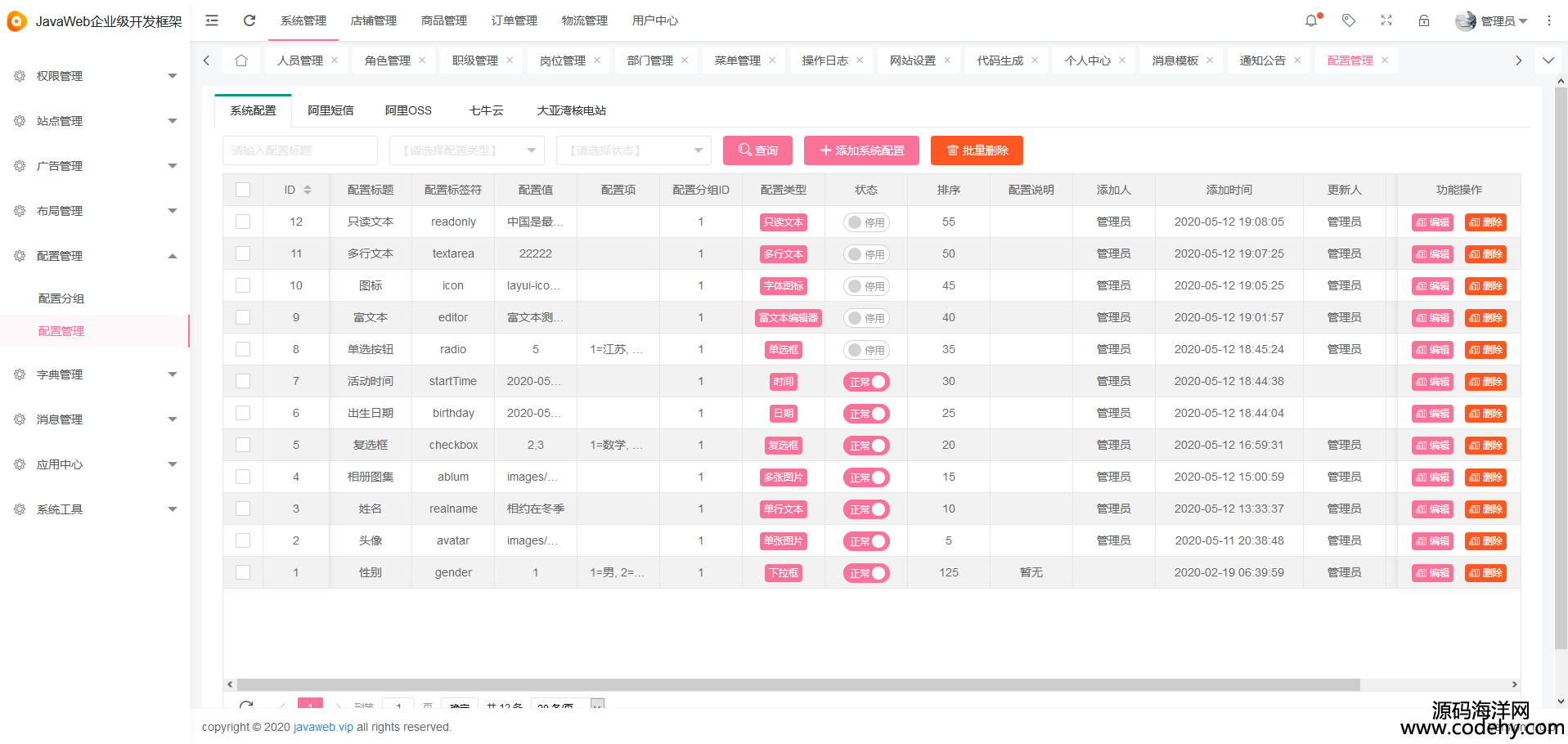This screenshot has height=744, width=1568.
Task: Toggle fullscreen mode icon
Action: tap(1386, 20)
